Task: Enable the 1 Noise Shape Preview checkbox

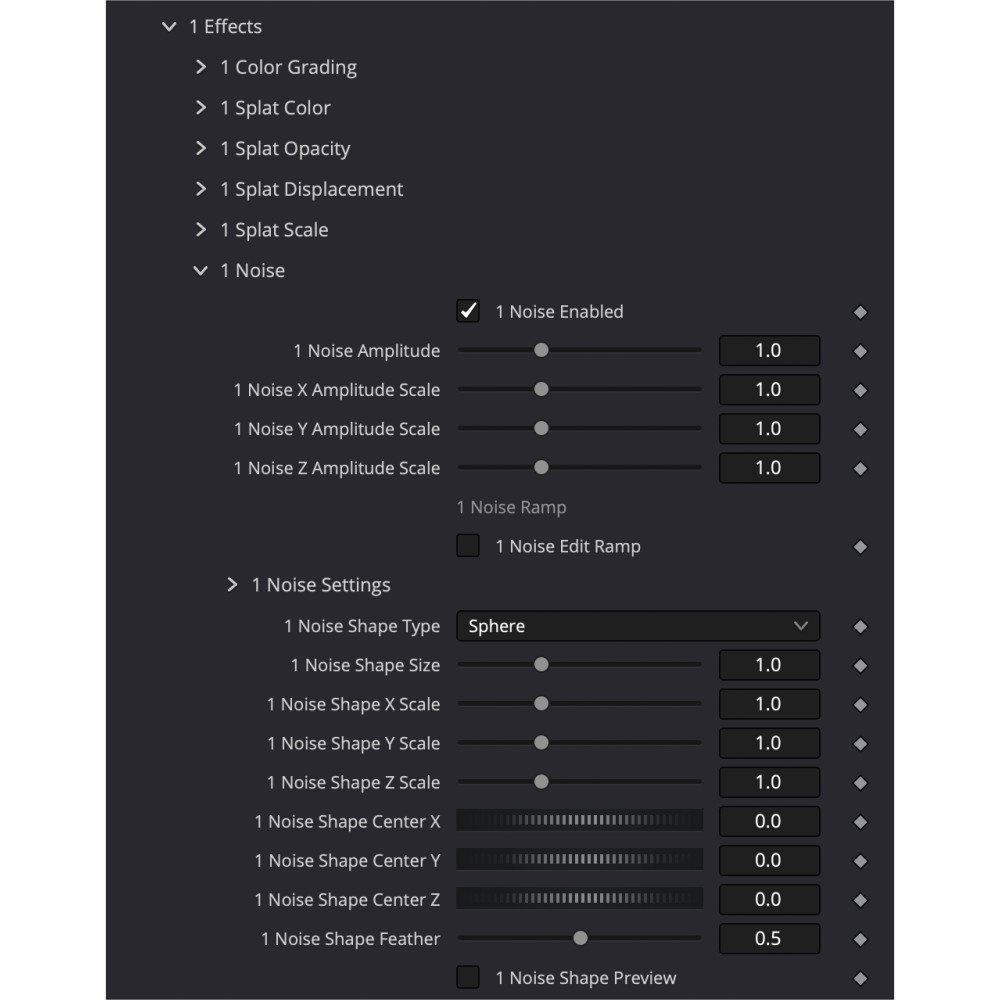Action: [468, 977]
